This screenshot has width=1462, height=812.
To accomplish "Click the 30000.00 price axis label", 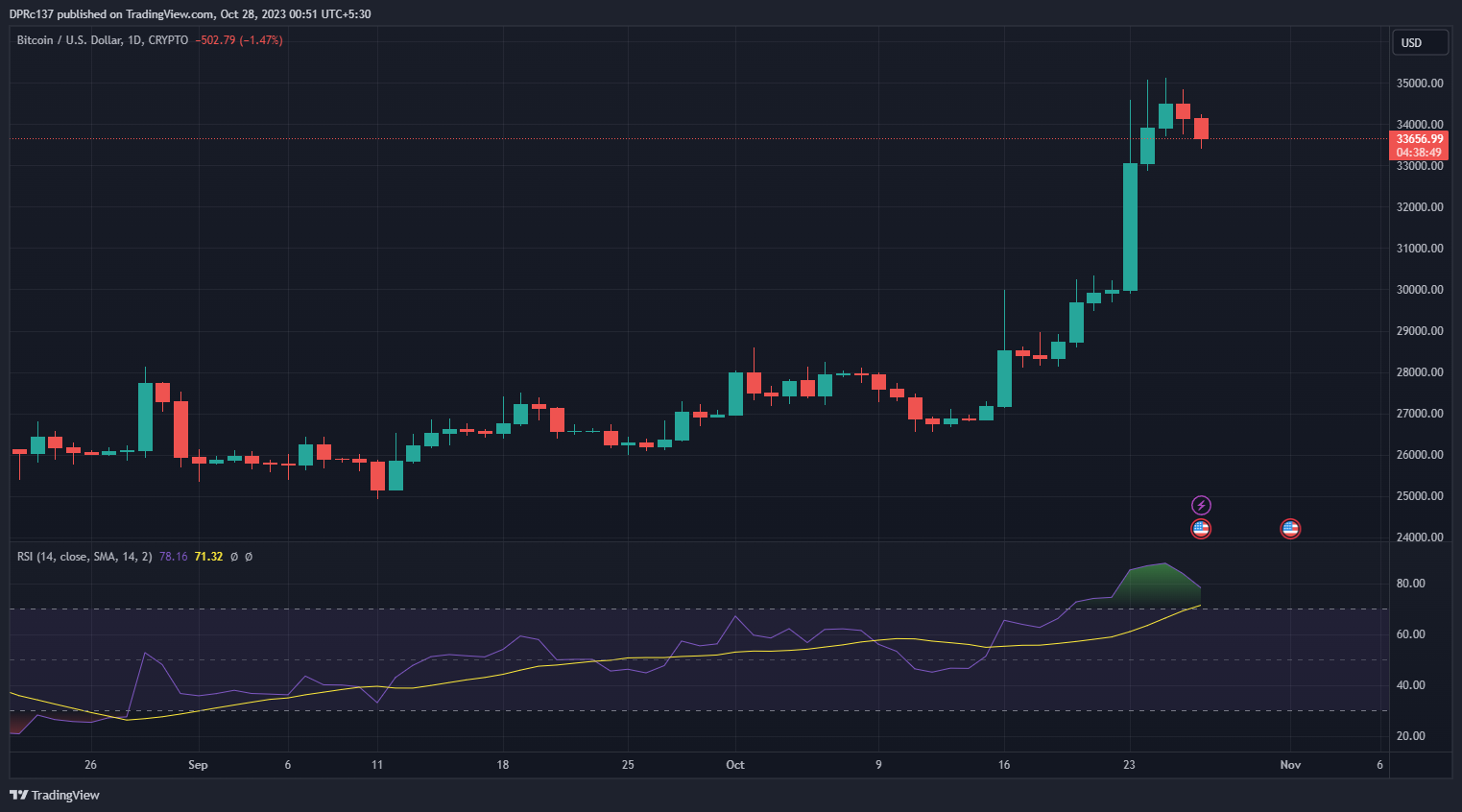I will tap(1420, 290).
